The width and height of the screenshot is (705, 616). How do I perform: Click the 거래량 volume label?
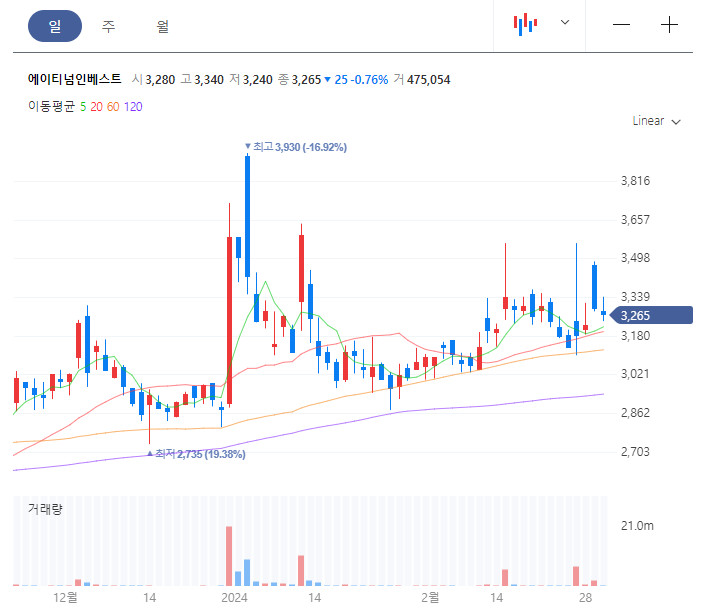(x=45, y=509)
